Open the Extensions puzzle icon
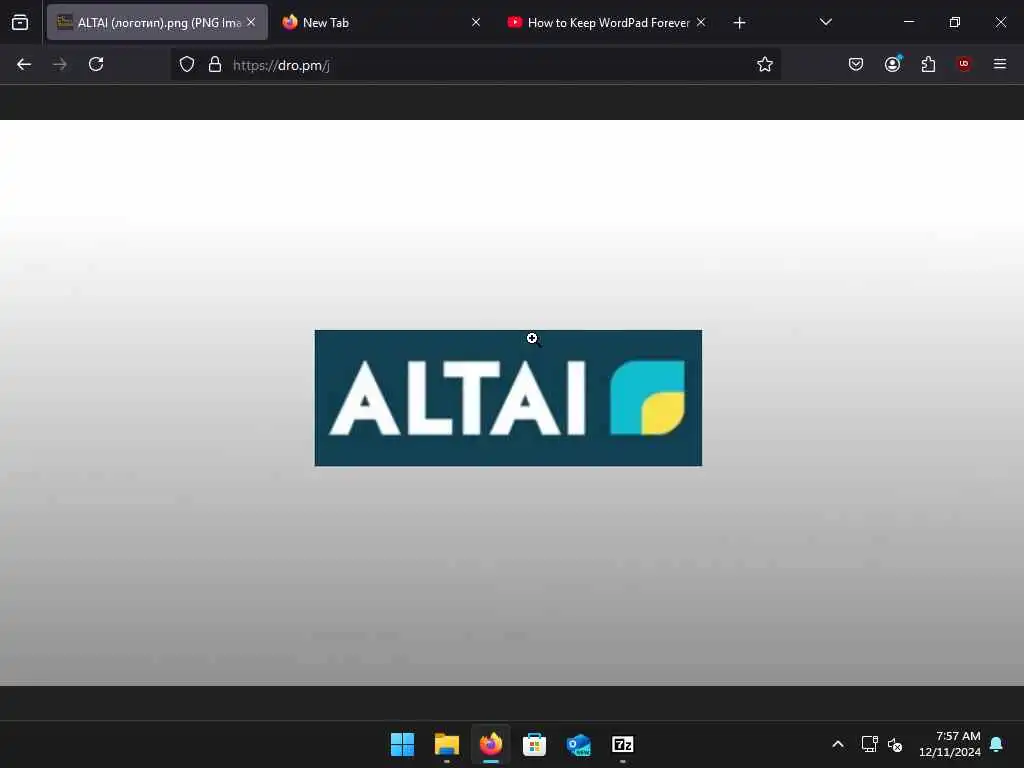Image resolution: width=1024 pixels, height=768 pixels. pos(928,64)
